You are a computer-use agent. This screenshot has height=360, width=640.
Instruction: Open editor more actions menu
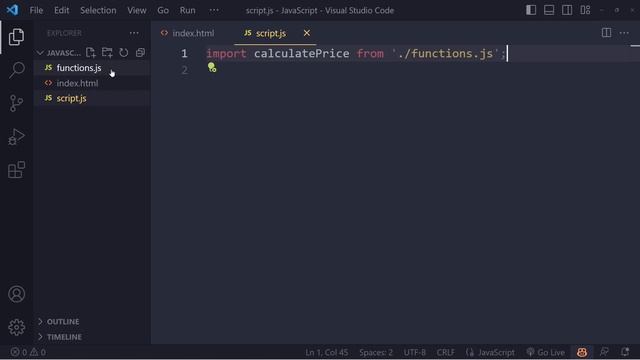click(x=624, y=33)
